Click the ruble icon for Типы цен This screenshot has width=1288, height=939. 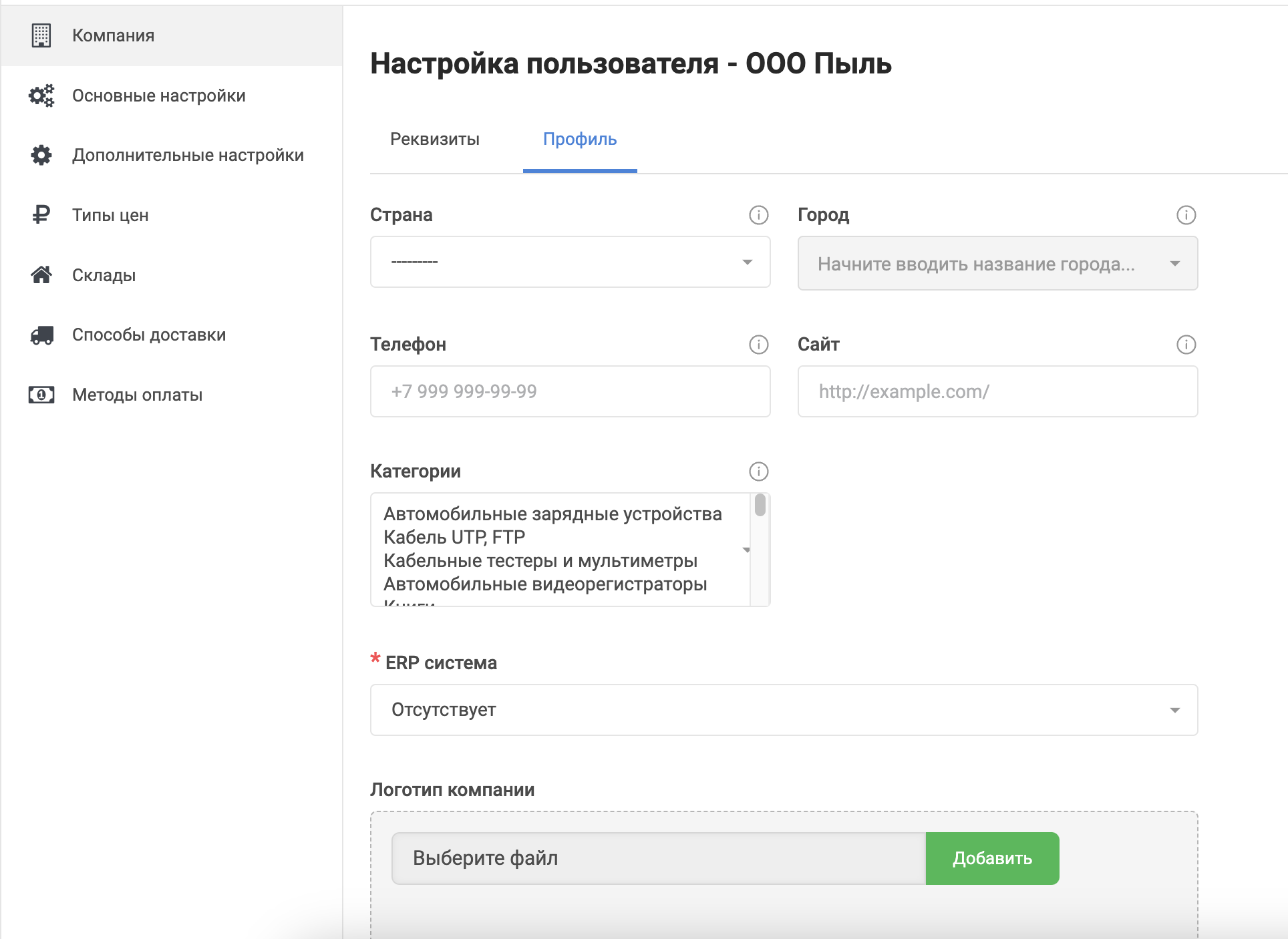point(41,215)
